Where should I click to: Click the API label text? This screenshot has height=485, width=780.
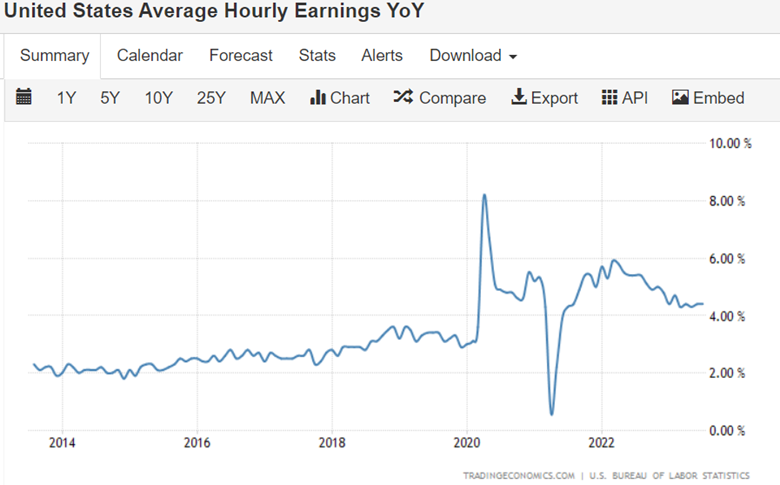coord(635,98)
